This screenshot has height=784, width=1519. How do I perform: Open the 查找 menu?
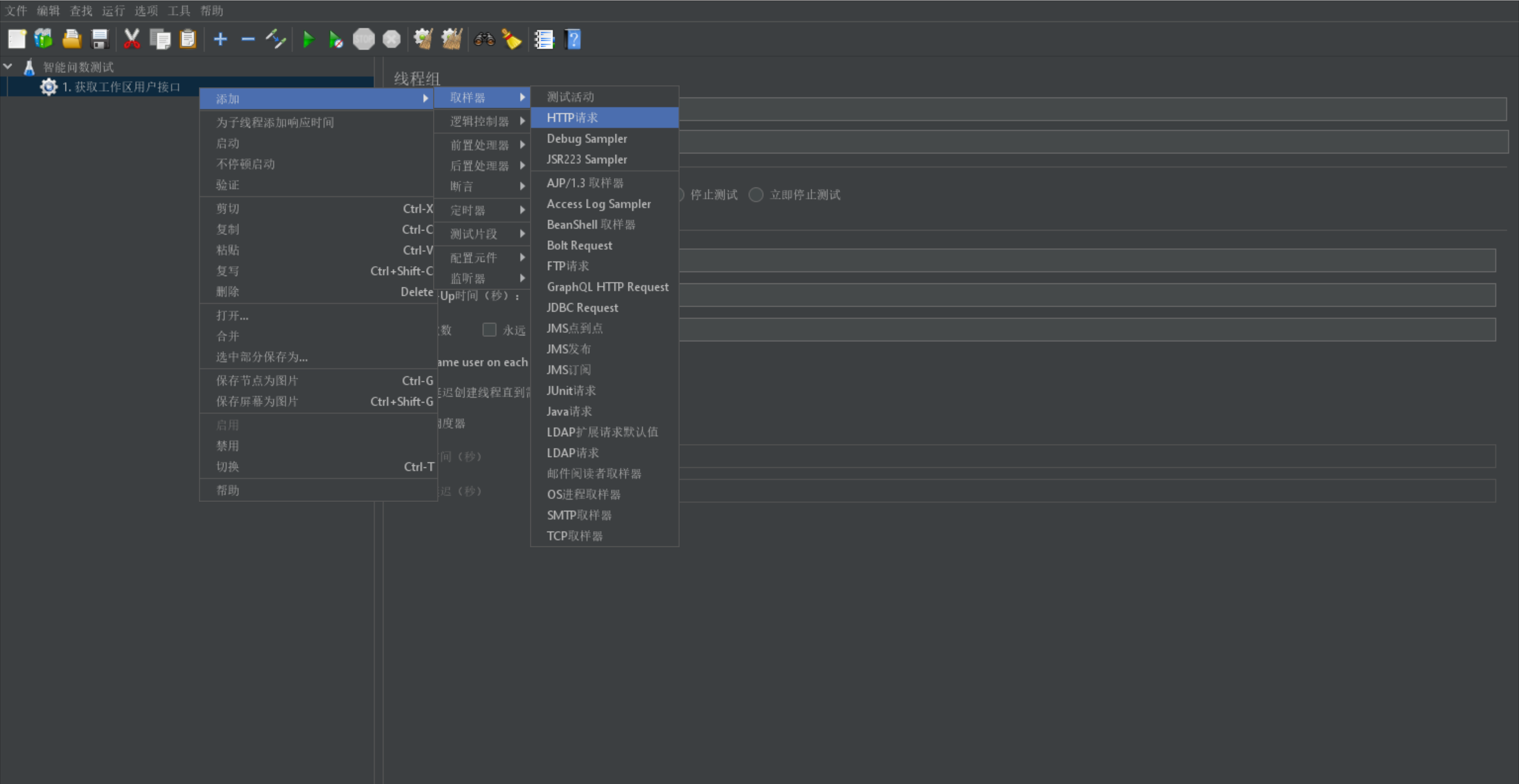click(81, 11)
